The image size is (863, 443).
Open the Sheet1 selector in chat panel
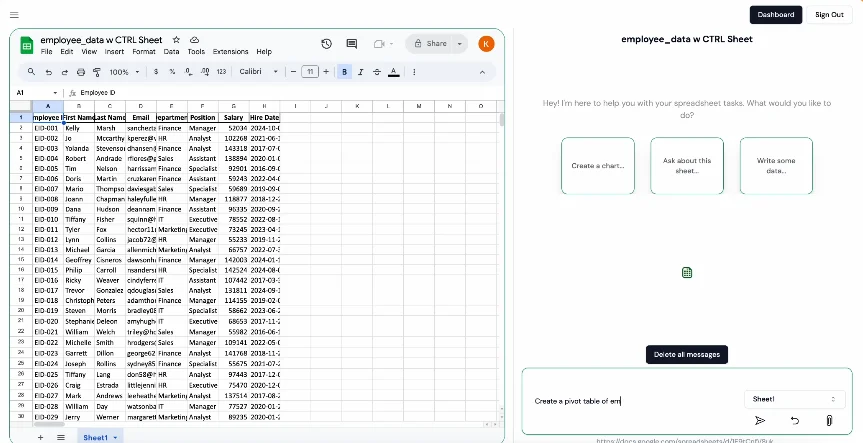(794, 399)
